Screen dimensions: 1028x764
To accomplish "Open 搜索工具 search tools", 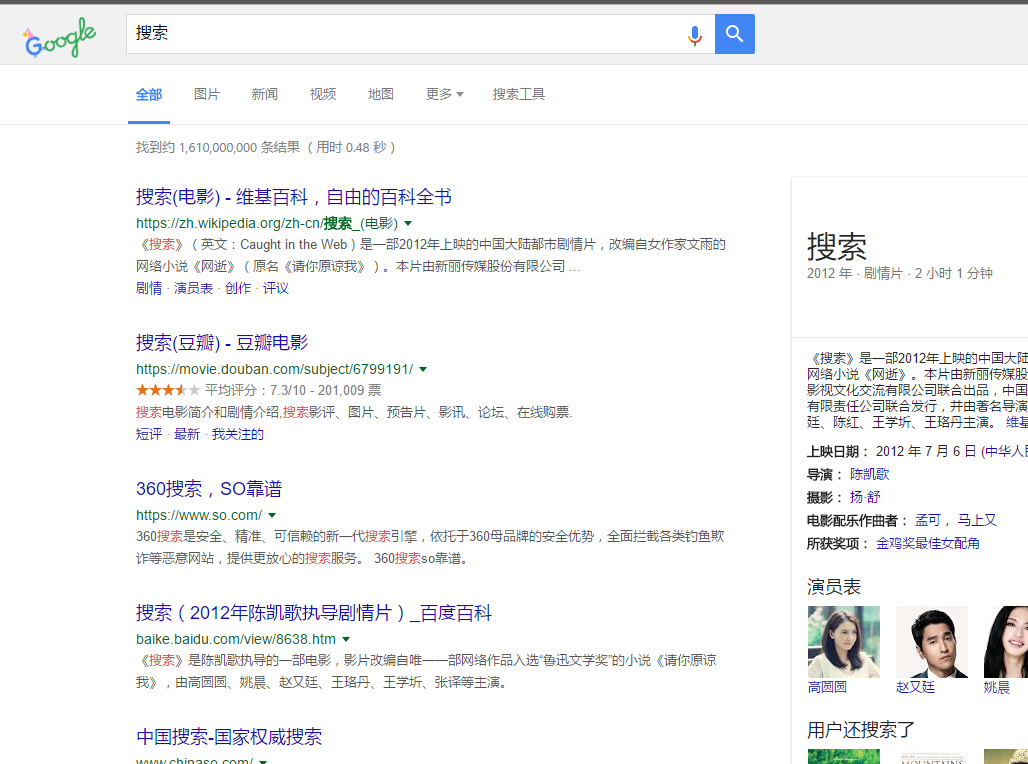I will pyautogui.click(x=519, y=94).
